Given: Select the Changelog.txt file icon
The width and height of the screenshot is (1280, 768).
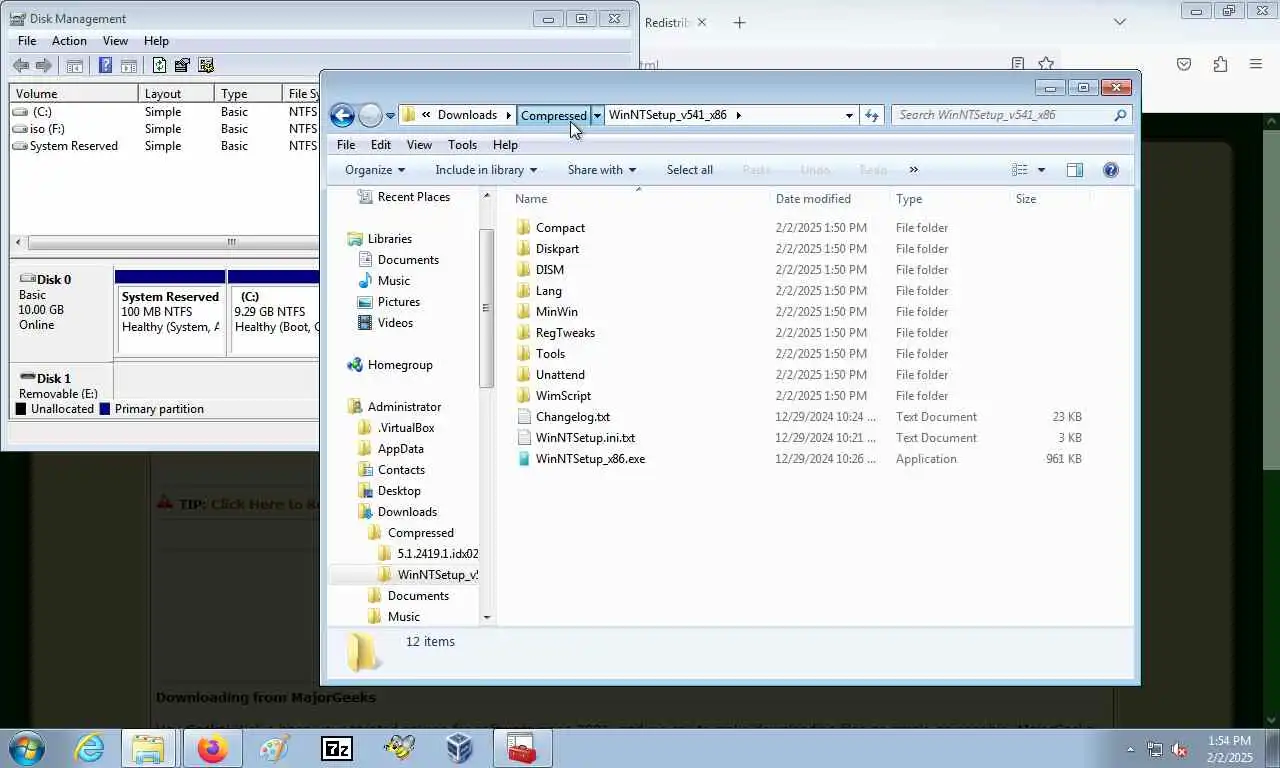Looking at the screenshot, I should click(524, 417).
